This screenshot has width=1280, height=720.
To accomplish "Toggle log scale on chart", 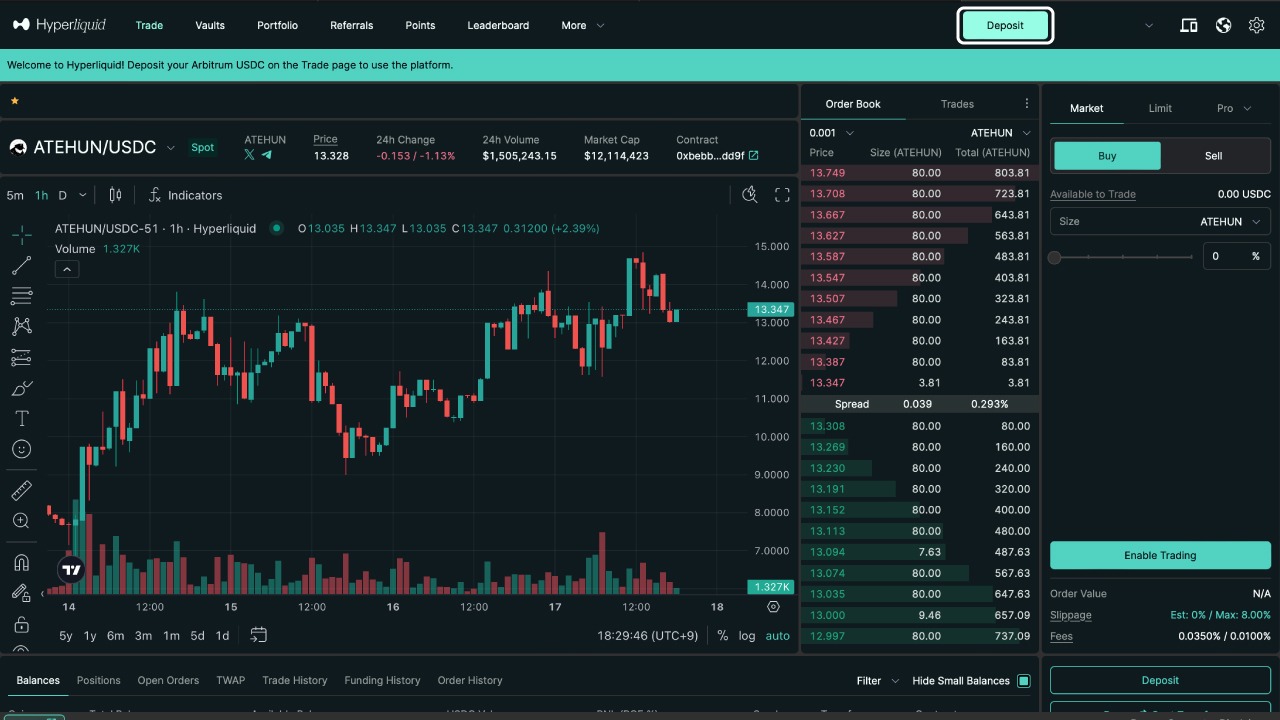I will click(747, 635).
